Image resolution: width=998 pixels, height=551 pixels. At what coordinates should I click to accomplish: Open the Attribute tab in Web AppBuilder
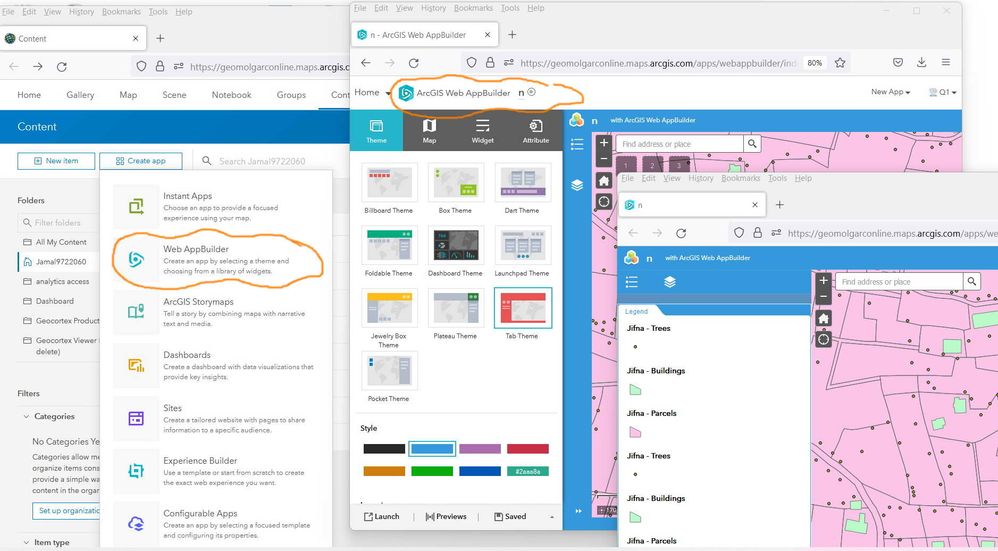[x=536, y=130]
